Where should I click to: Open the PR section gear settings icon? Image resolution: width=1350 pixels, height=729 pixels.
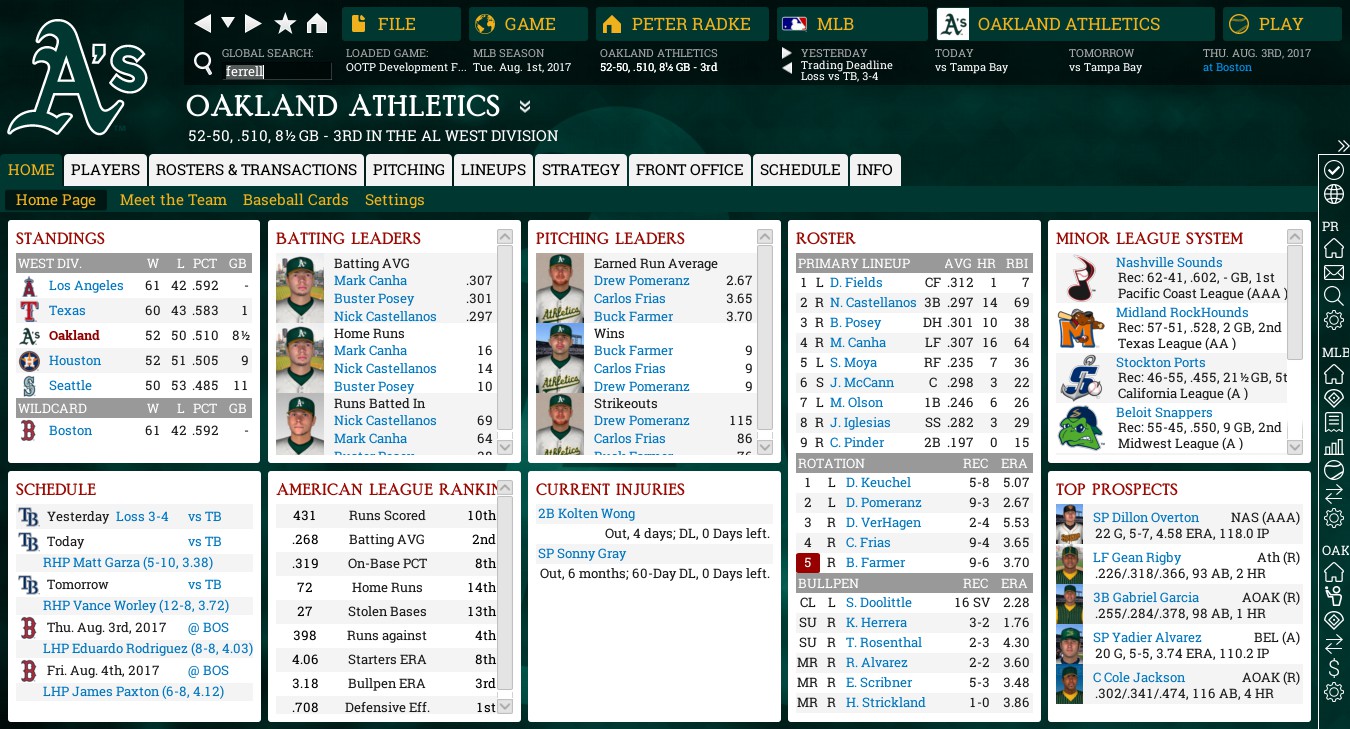tap(1333, 320)
